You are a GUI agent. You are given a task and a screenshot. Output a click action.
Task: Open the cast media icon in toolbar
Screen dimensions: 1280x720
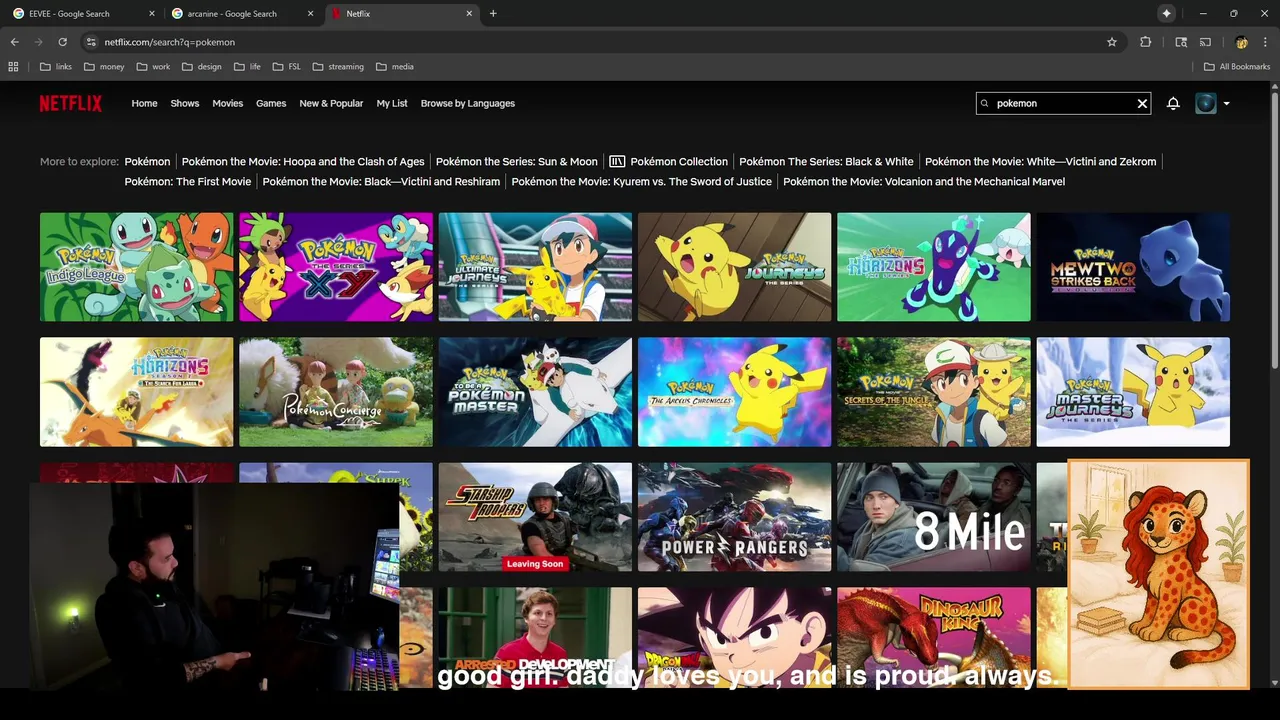pyautogui.click(x=1205, y=42)
